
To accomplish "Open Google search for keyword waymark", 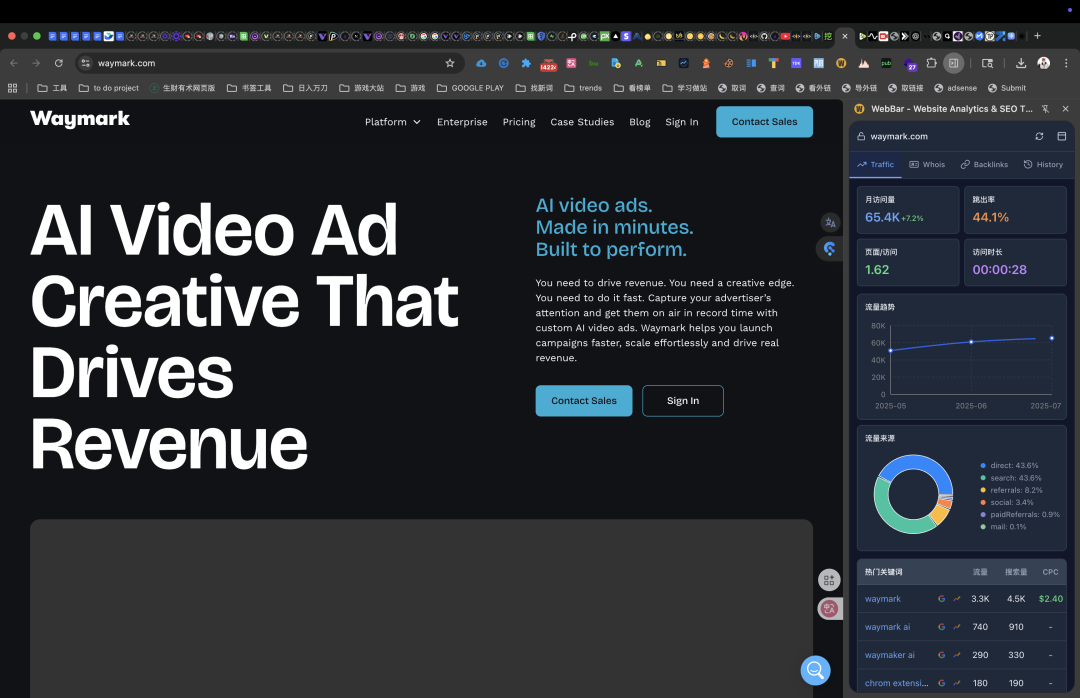I will tap(942, 599).
